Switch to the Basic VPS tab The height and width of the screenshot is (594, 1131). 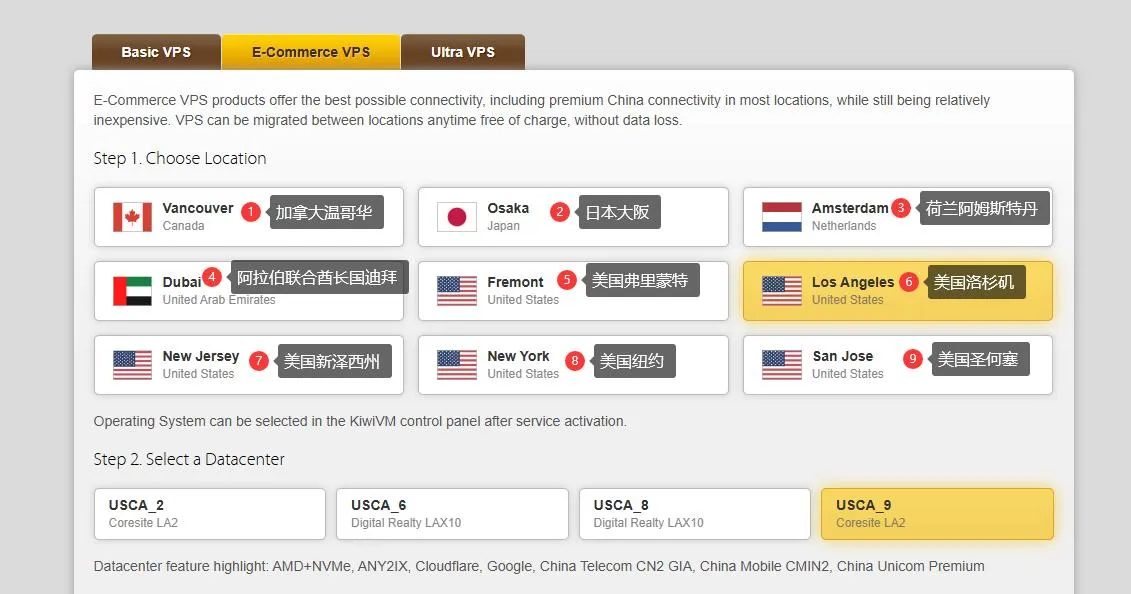coord(156,52)
